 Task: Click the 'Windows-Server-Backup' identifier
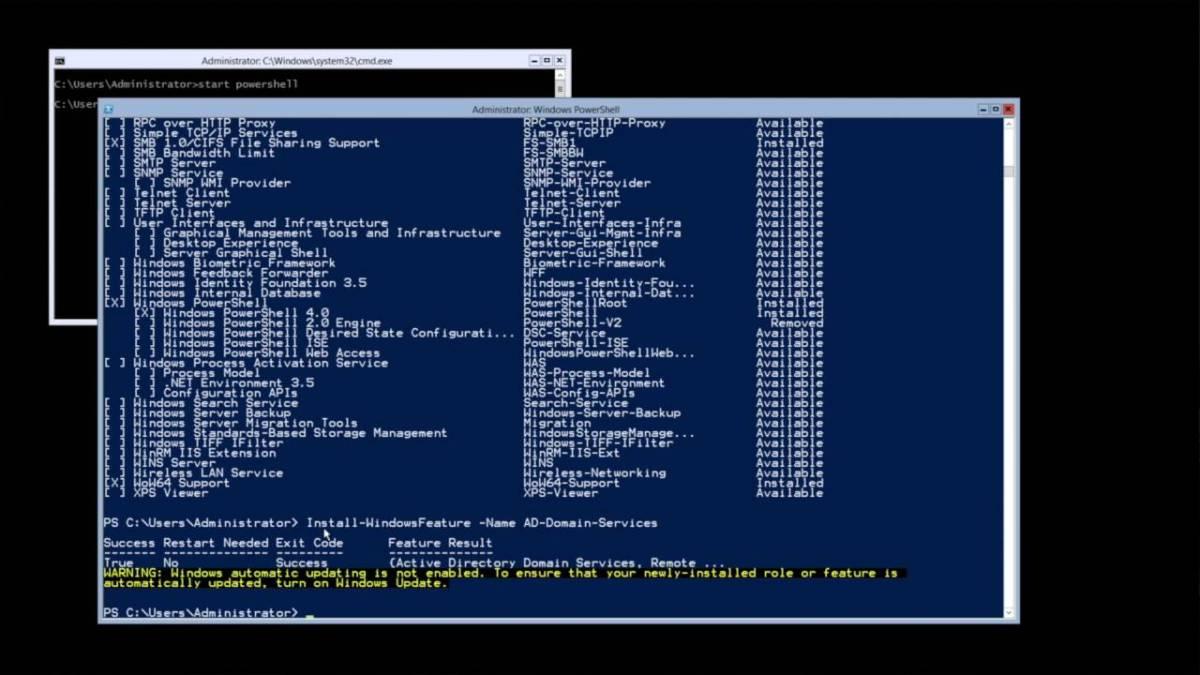point(602,413)
